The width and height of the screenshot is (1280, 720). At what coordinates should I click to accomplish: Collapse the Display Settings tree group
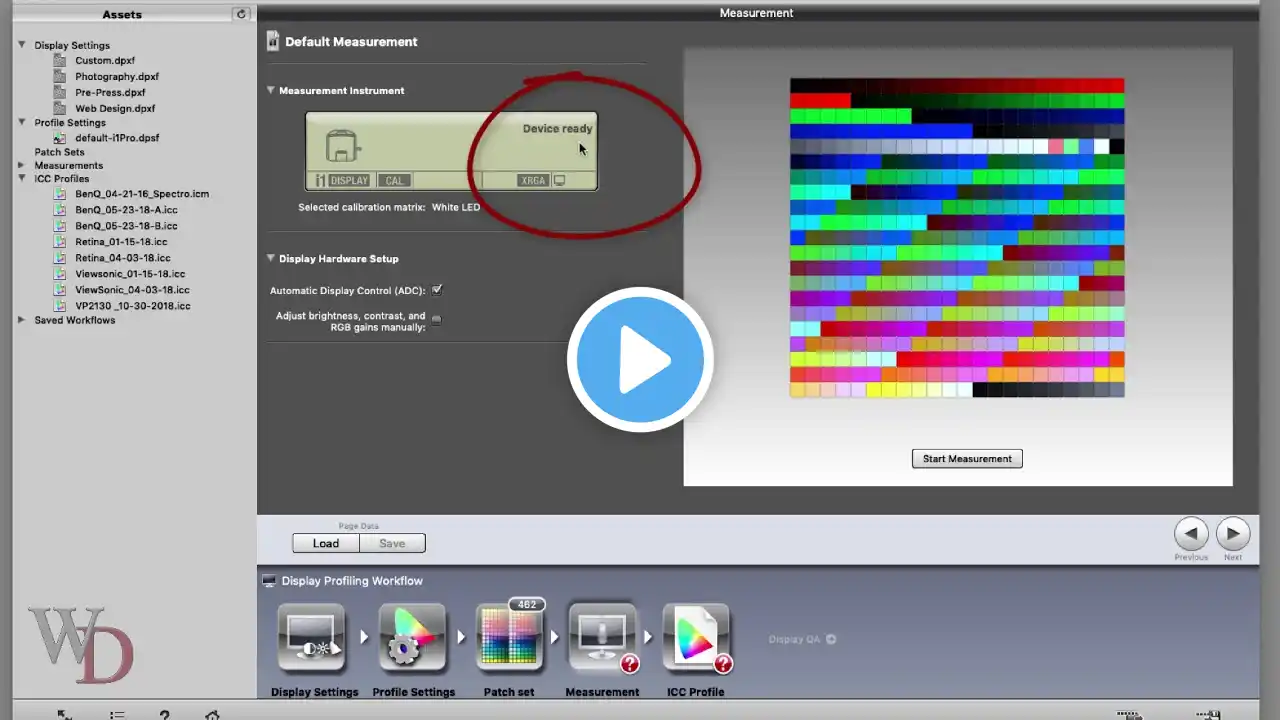click(x=22, y=45)
